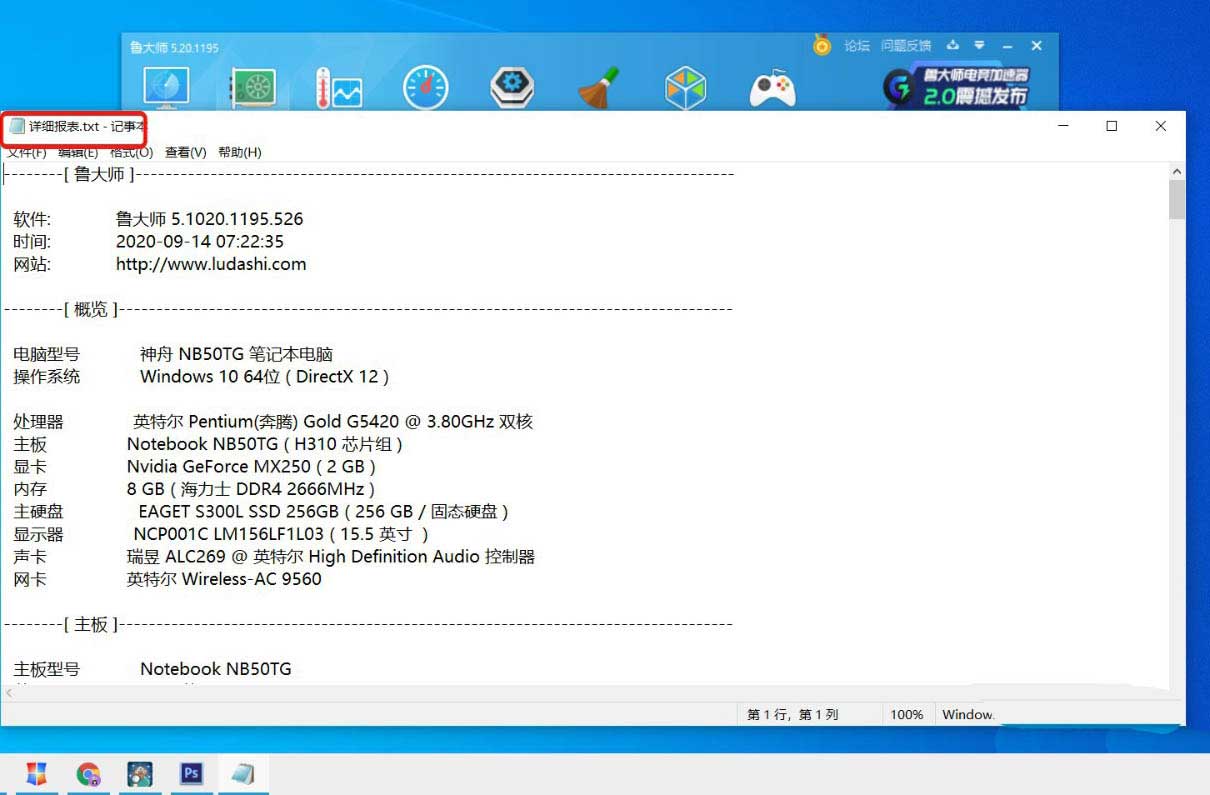The height and width of the screenshot is (795, 1210).
Task: Click the "http://www.ludashi.com" text
Action: [211, 264]
